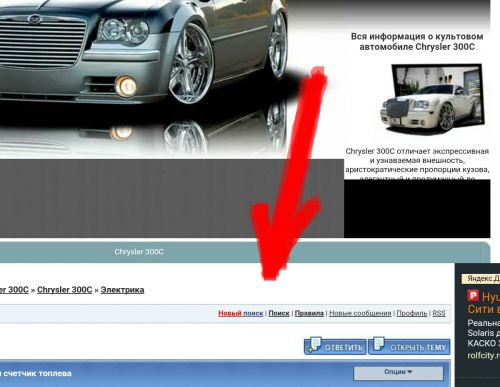500x387 pixels.
Task: Select the Chrysler 300C teal header tab
Action: [x=139, y=252]
